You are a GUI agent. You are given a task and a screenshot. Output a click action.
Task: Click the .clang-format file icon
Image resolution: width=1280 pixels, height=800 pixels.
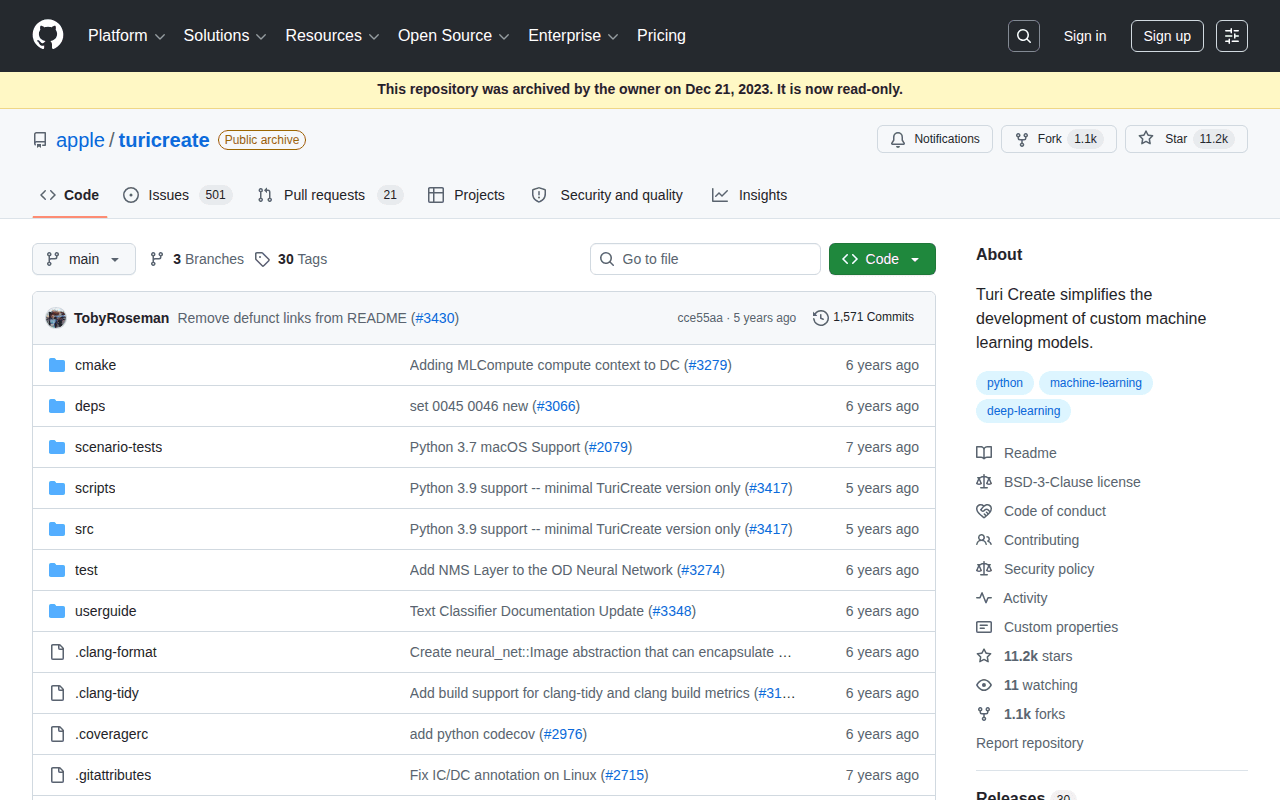[x=57, y=652]
